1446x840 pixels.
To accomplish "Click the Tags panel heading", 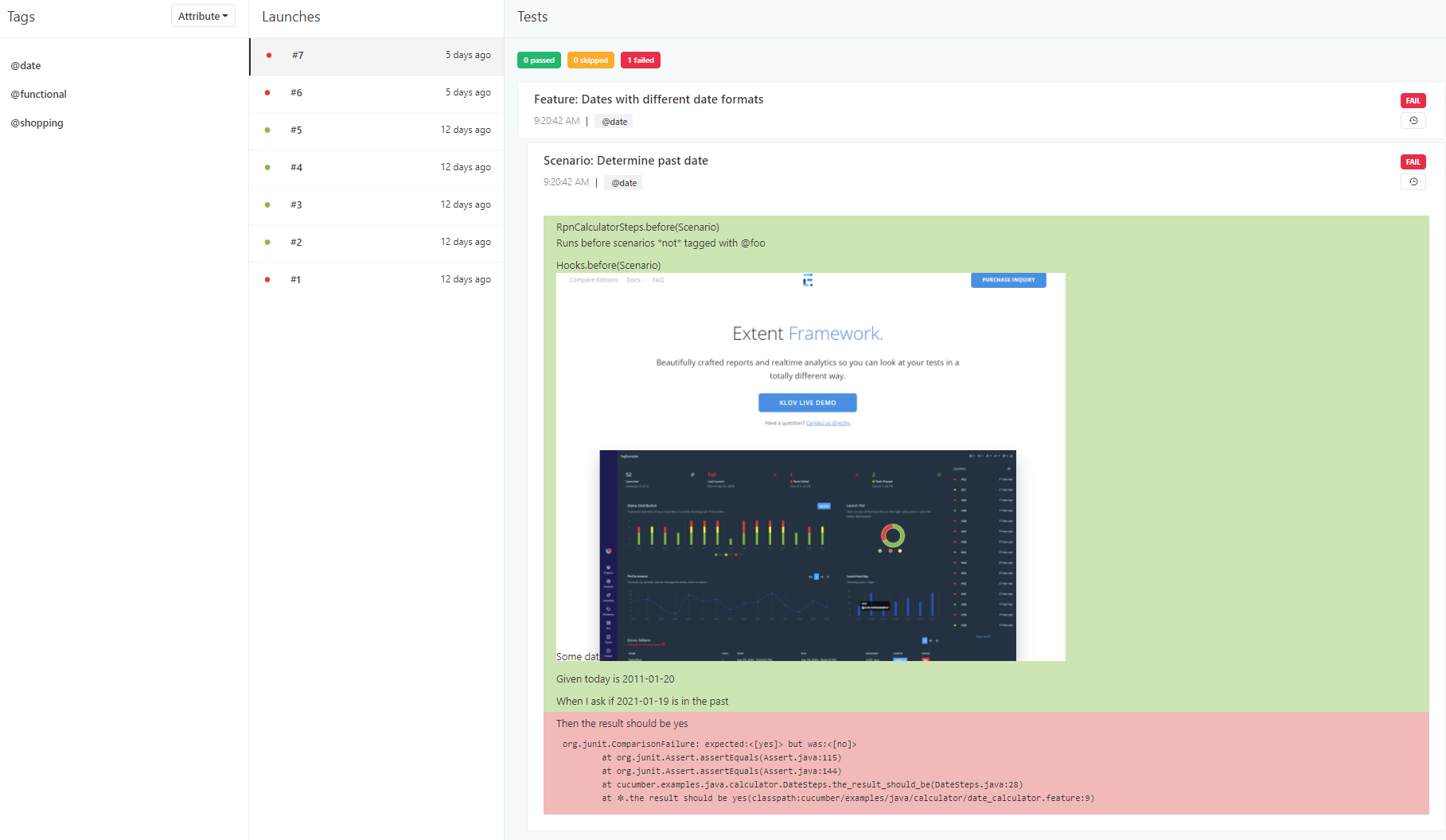I will click(x=21, y=17).
